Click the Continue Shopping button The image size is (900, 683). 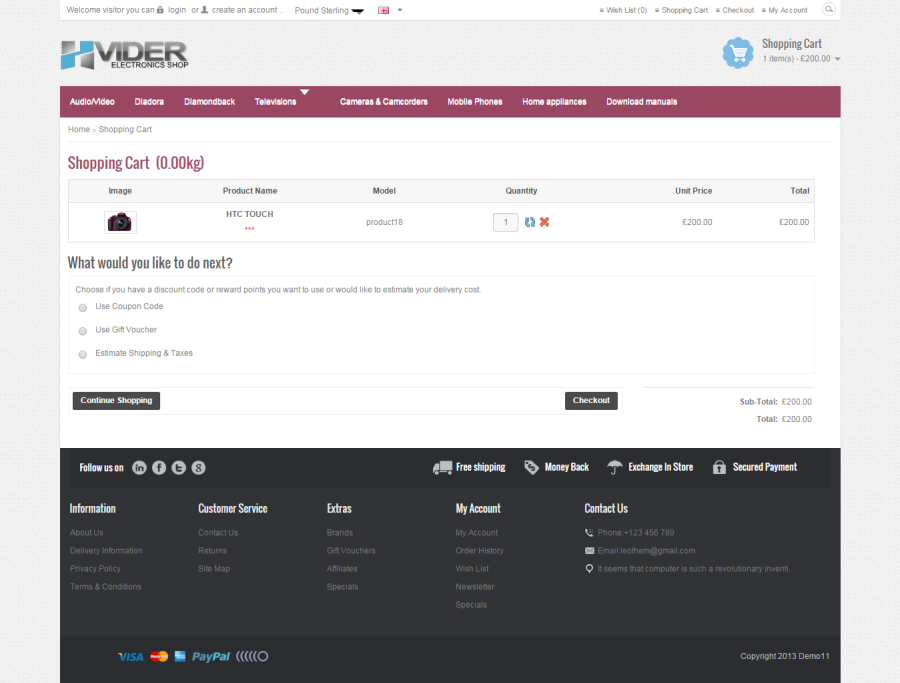click(x=116, y=401)
